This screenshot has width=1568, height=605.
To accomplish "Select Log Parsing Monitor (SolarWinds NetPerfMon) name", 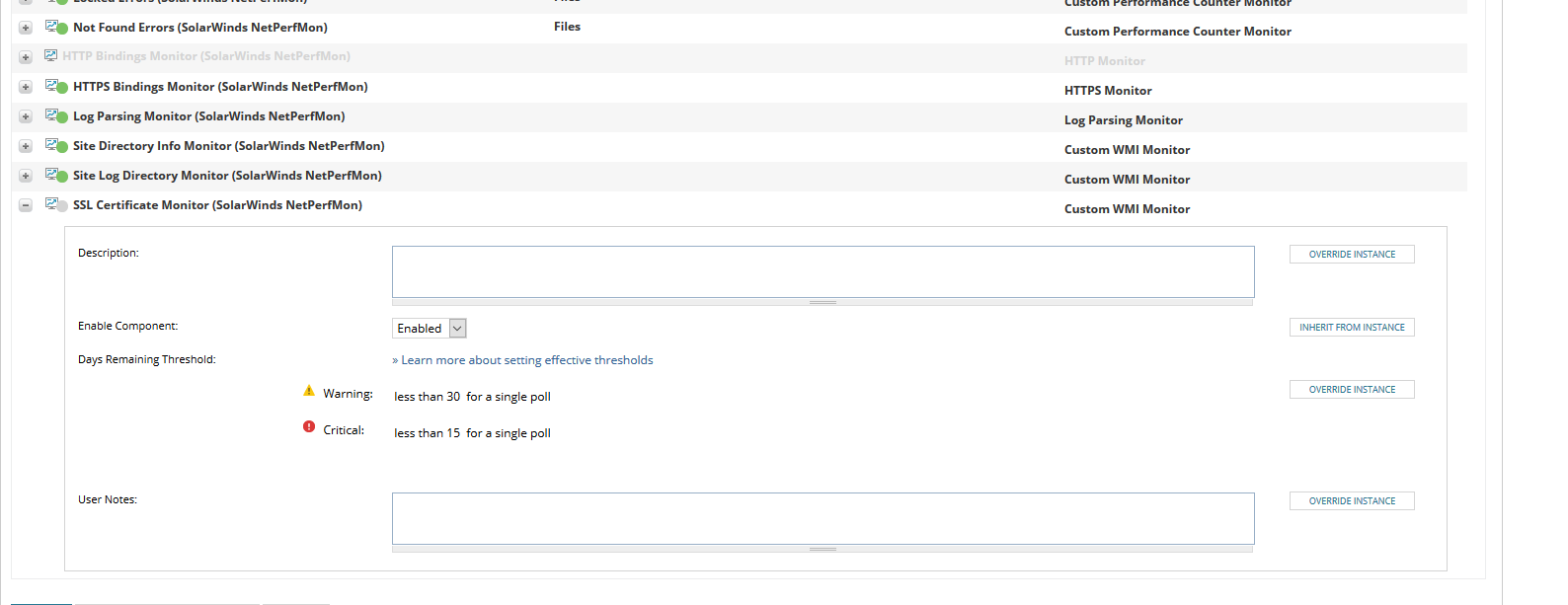I will point(209,116).
